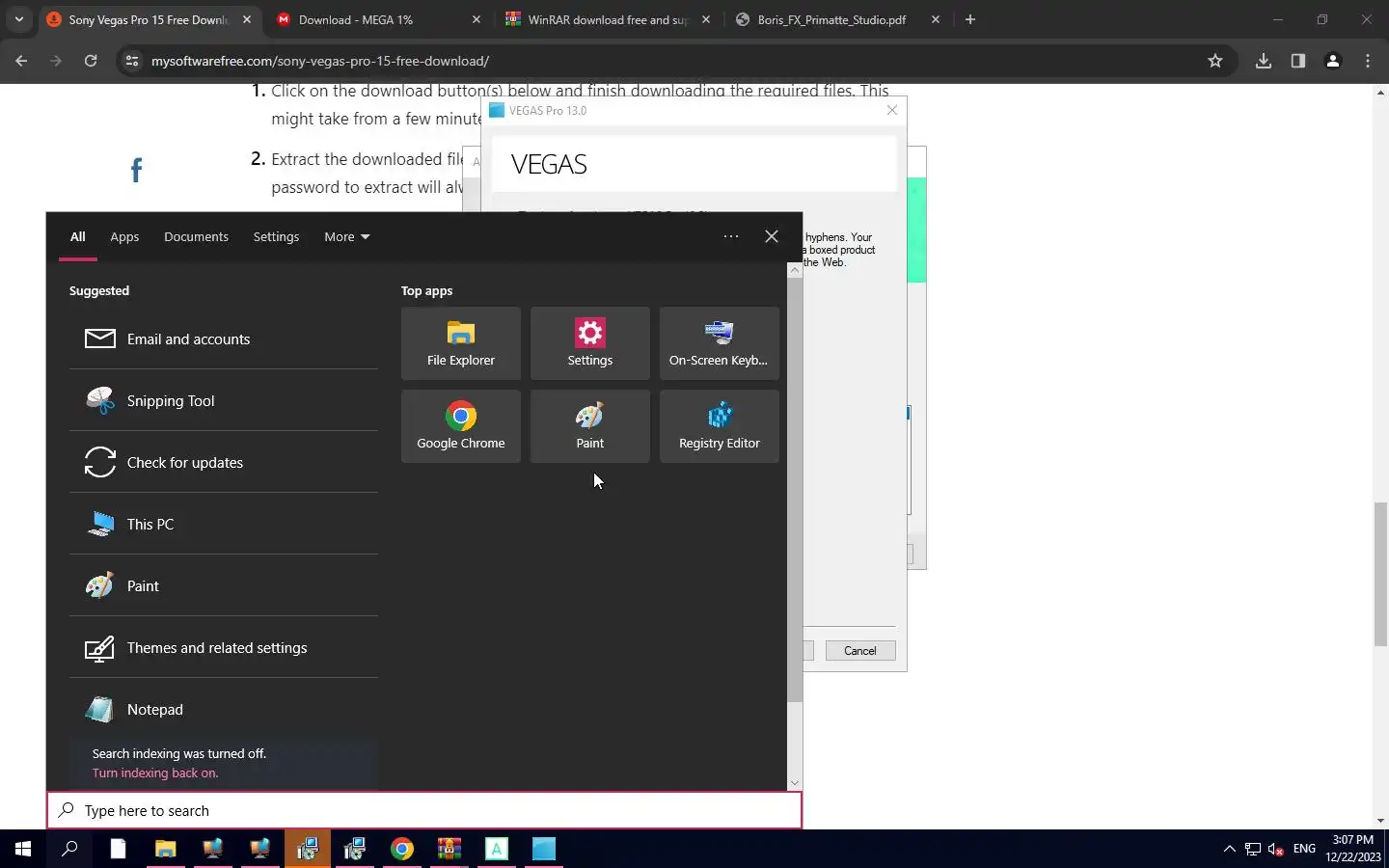Viewport: 1389px width, 868px height.
Task: Click the taskbar search magnifier icon
Action: 69,849
